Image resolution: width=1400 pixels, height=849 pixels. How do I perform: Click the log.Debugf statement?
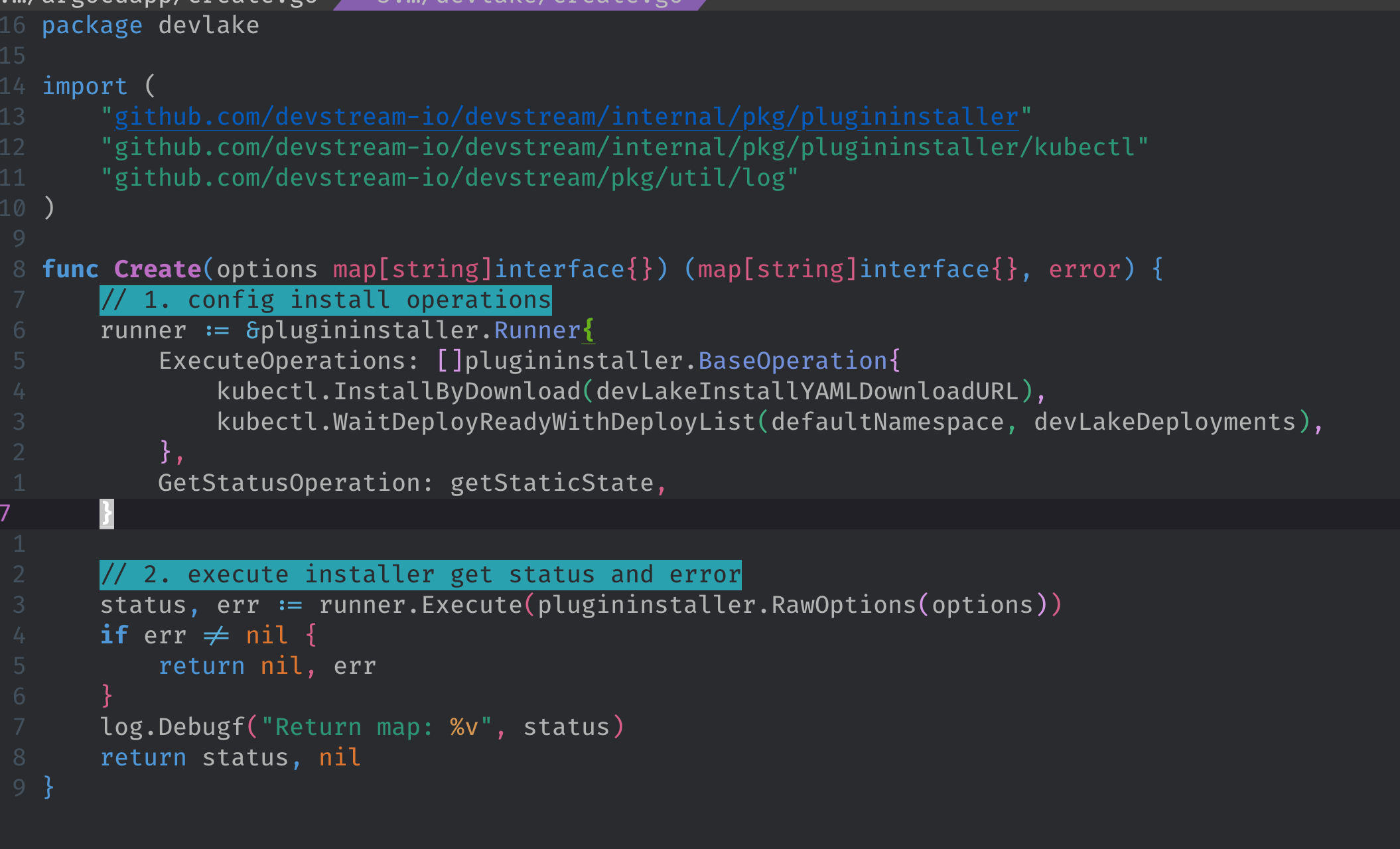point(173,727)
